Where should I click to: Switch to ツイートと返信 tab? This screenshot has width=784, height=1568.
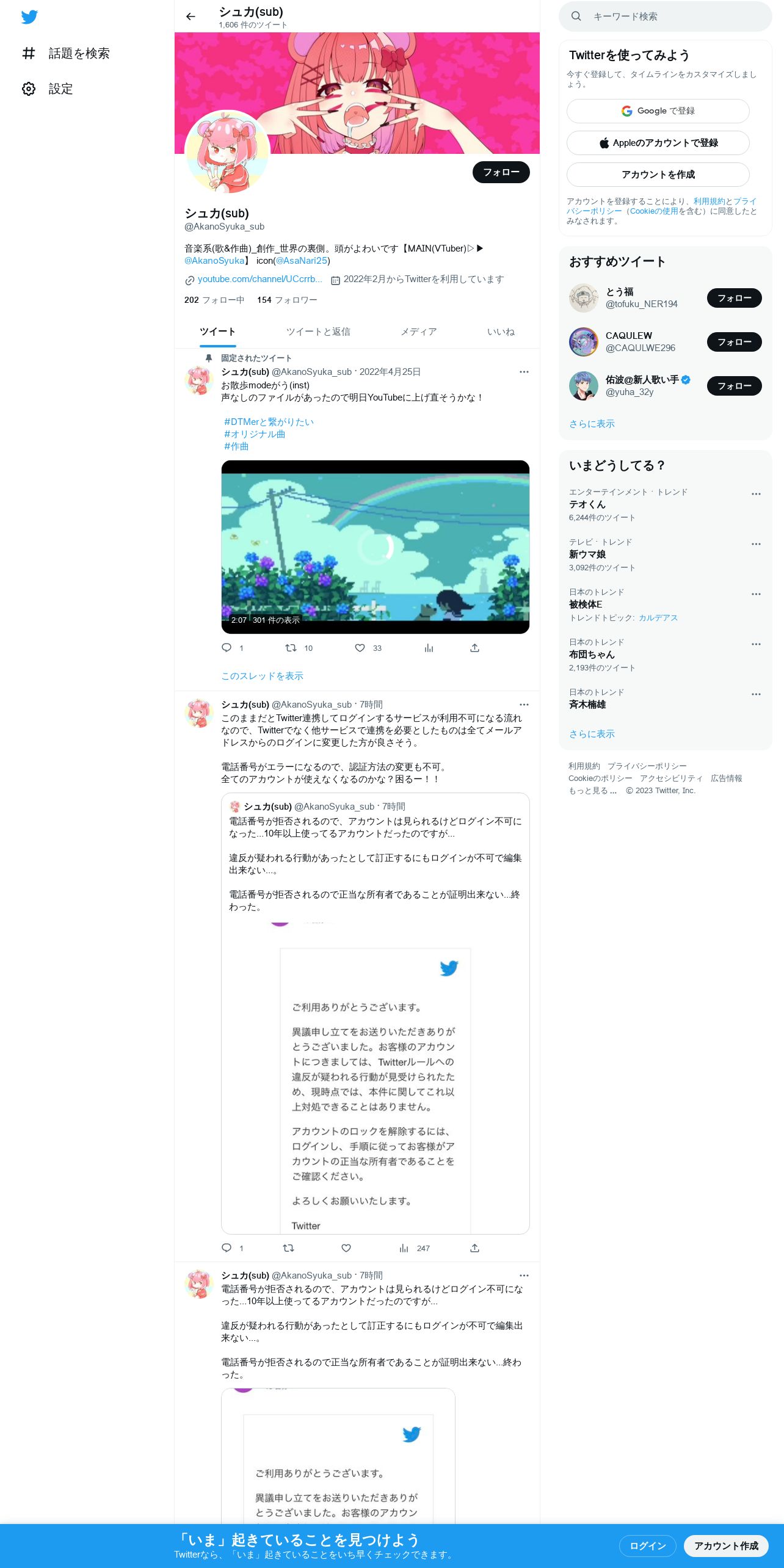pyautogui.click(x=318, y=332)
